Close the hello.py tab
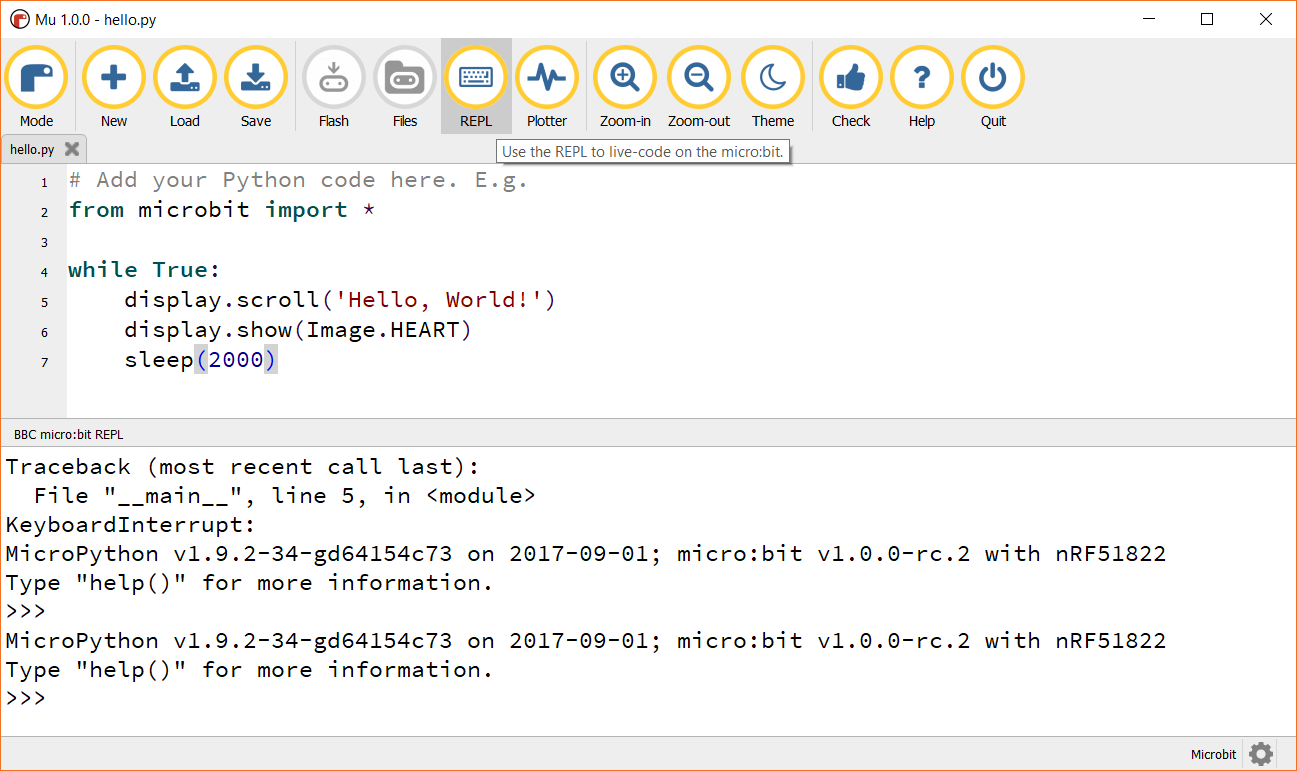This screenshot has width=1297, height=771. pyautogui.click(x=72, y=149)
